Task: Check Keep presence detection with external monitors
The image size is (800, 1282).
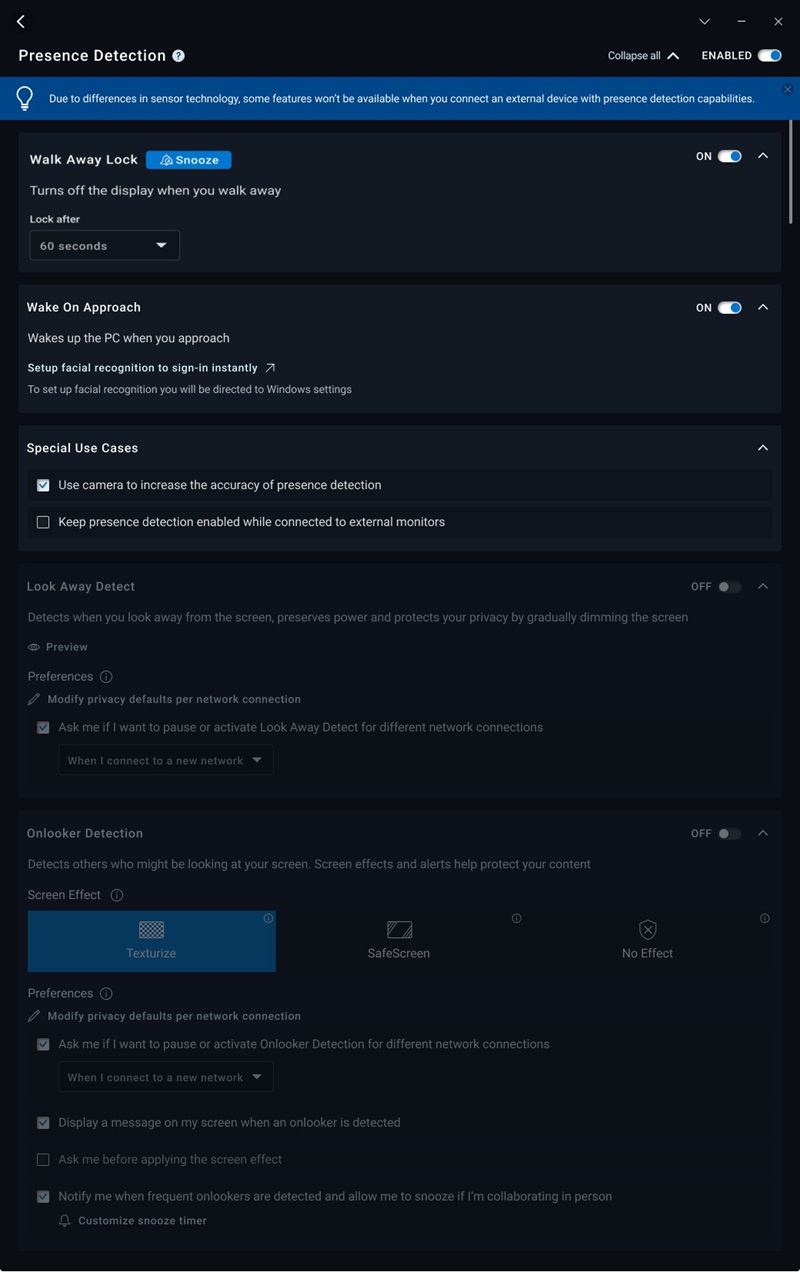Action: [x=43, y=522]
